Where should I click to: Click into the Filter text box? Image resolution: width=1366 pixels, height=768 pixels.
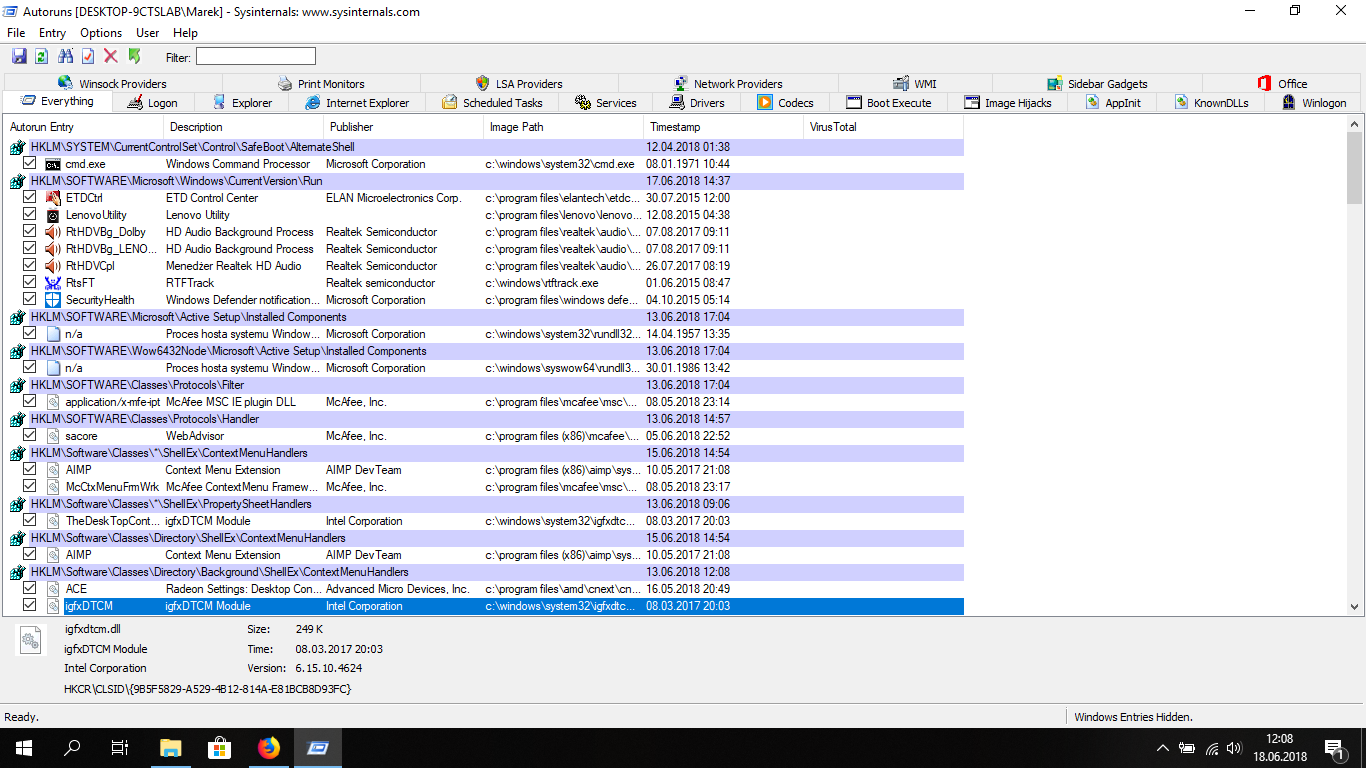[255, 56]
